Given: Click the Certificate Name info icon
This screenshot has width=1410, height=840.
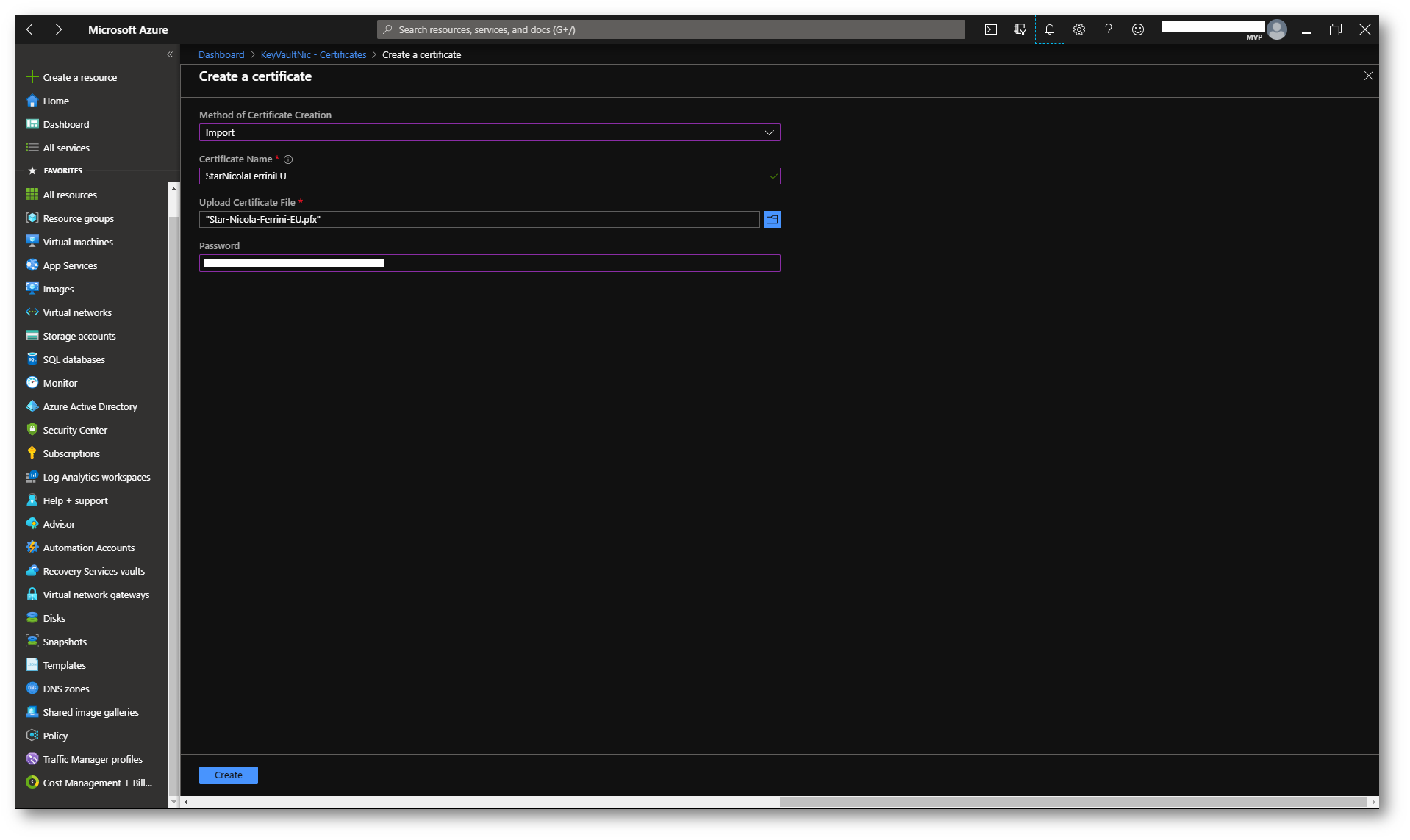Looking at the screenshot, I should [x=288, y=159].
